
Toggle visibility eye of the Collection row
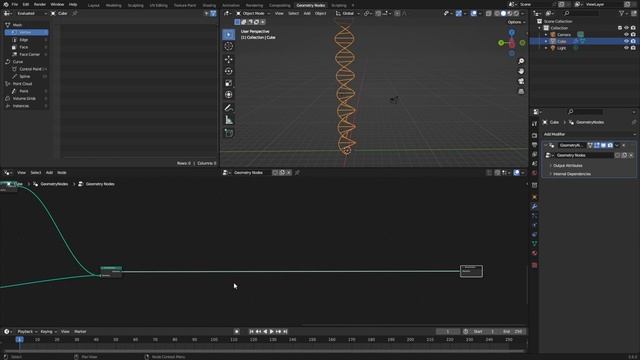[x=626, y=28]
